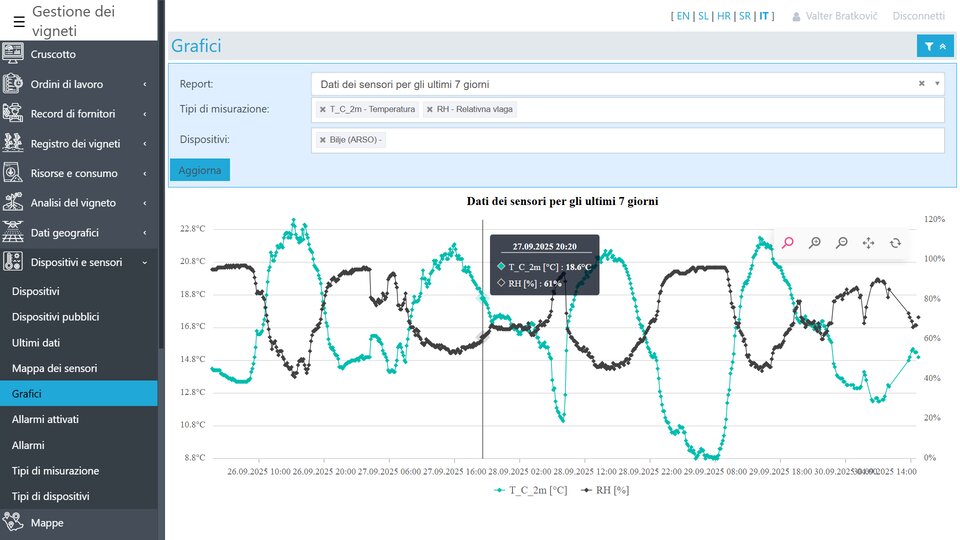Click the hamburger menu icon

tap(19, 21)
